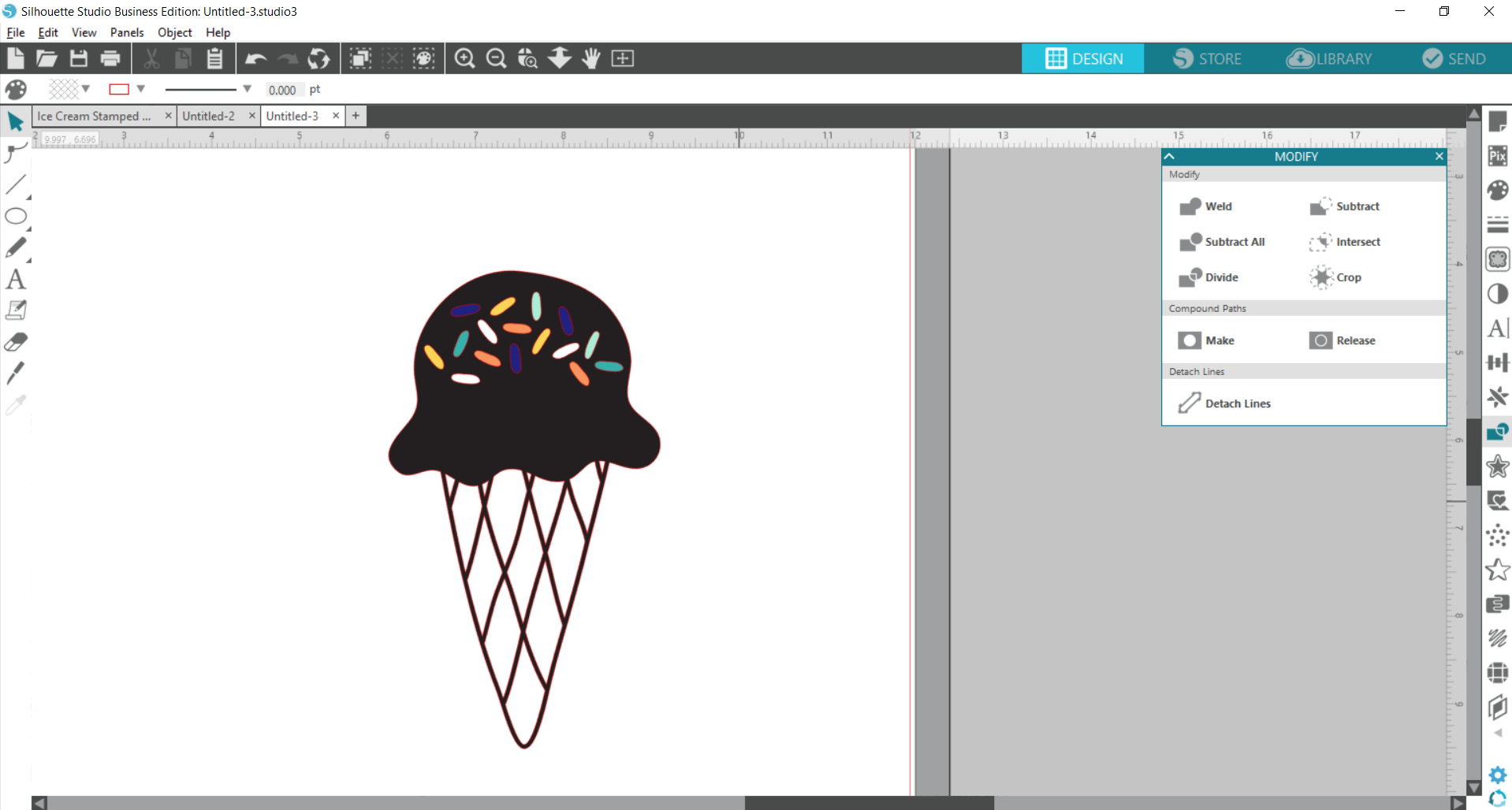Open the line color dropdown arrow

tap(141, 89)
